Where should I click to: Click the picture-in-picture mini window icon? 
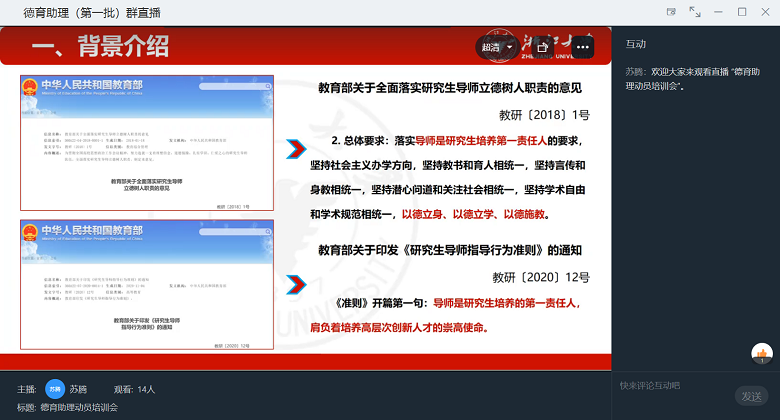671,12
